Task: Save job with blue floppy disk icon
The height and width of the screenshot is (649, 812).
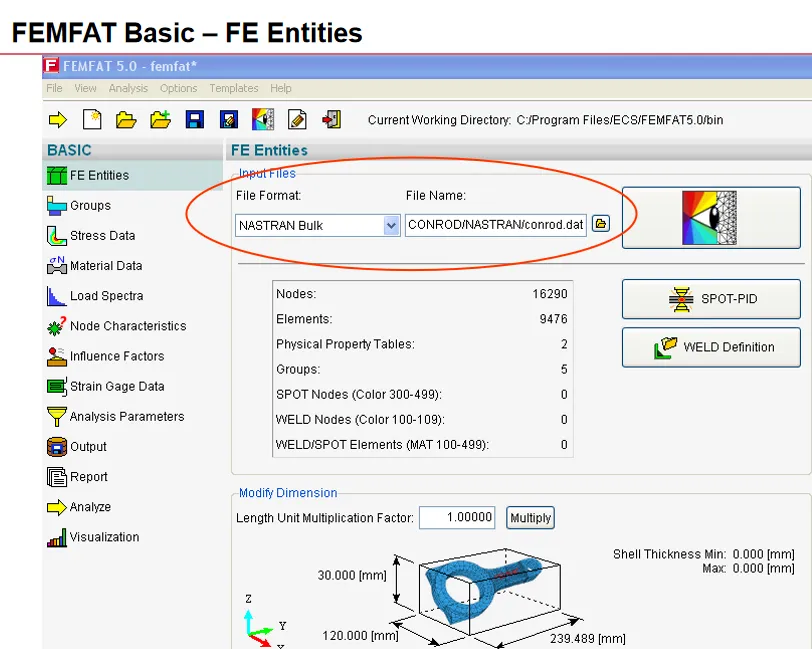Action: [195, 120]
